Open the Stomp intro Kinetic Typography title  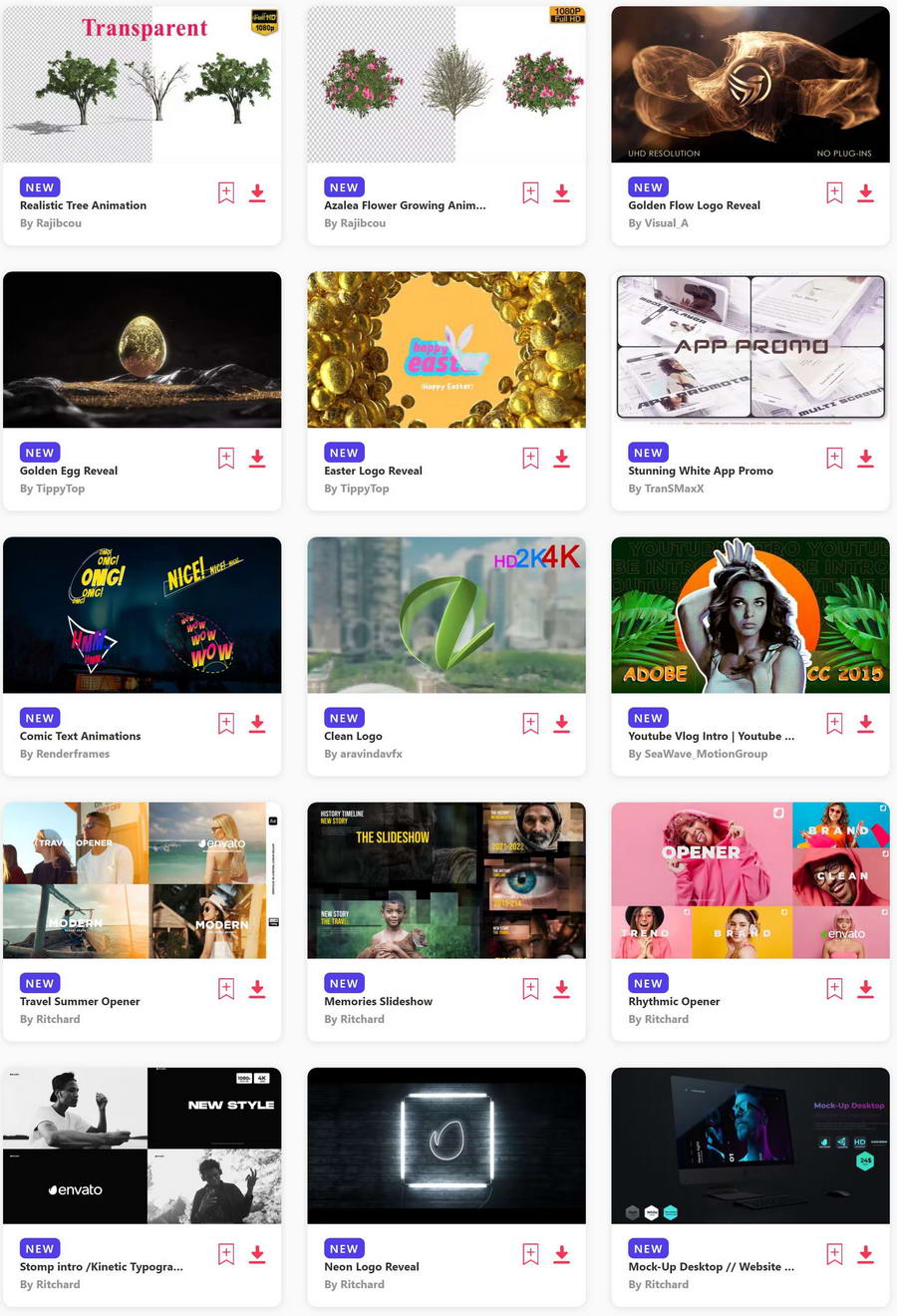(102, 1266)
